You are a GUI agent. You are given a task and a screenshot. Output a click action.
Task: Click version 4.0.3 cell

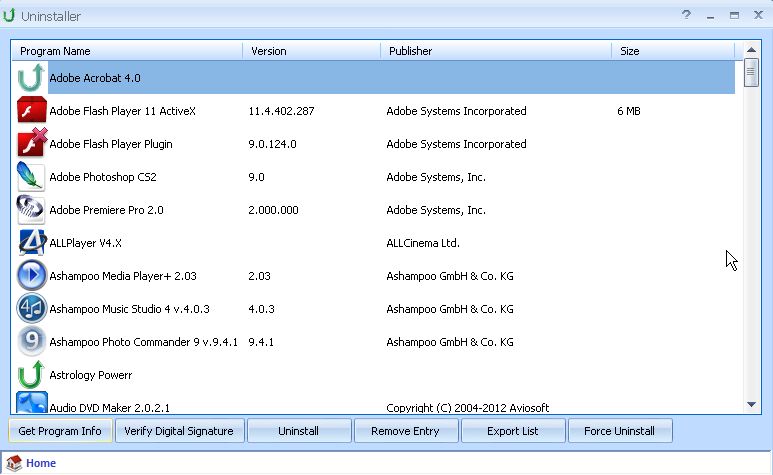(261, 309)
